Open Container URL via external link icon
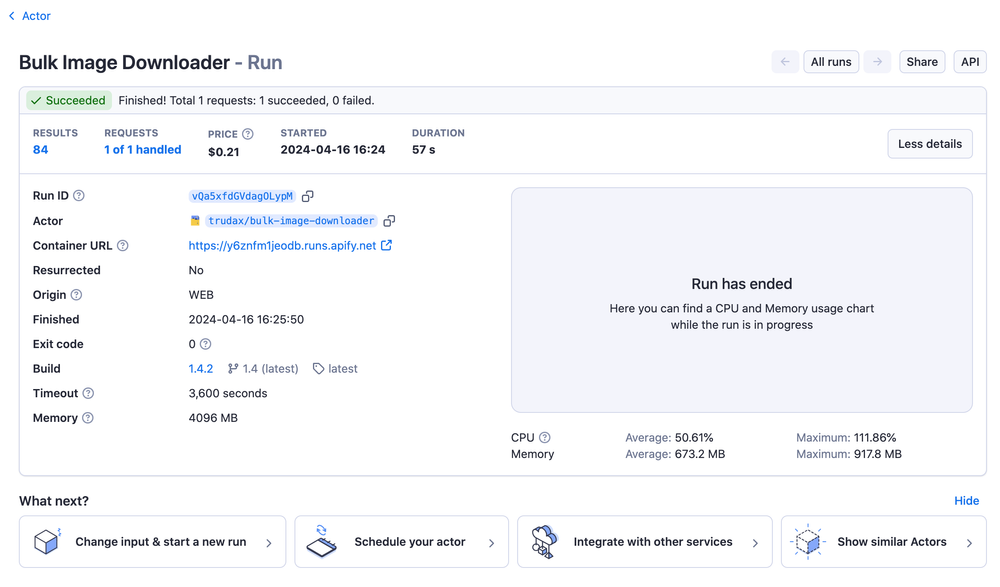Screen dimensions: 1000x587 tap(386, 245)
